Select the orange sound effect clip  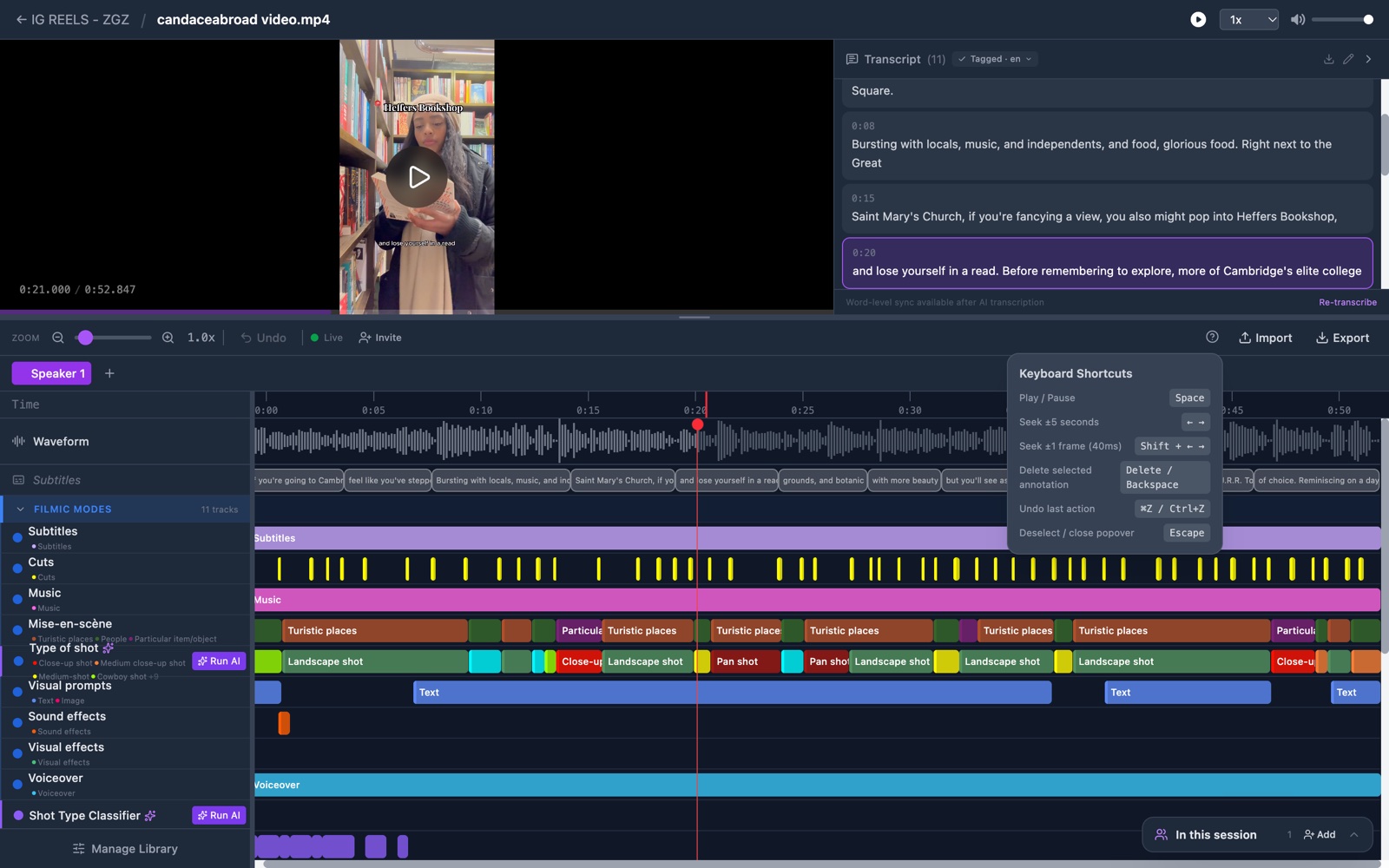[284, 723]
